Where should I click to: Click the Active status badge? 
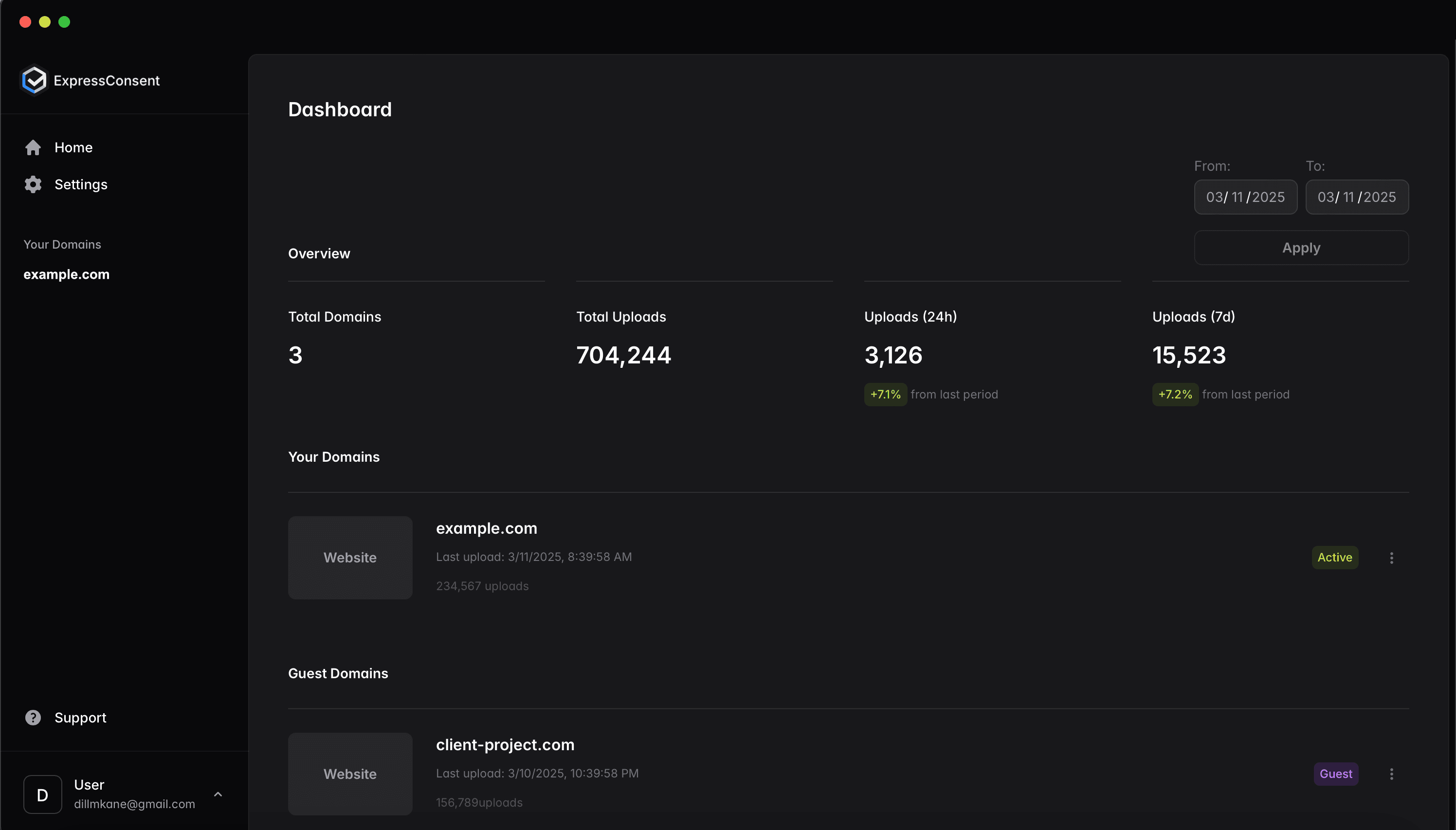(1334, 558)
